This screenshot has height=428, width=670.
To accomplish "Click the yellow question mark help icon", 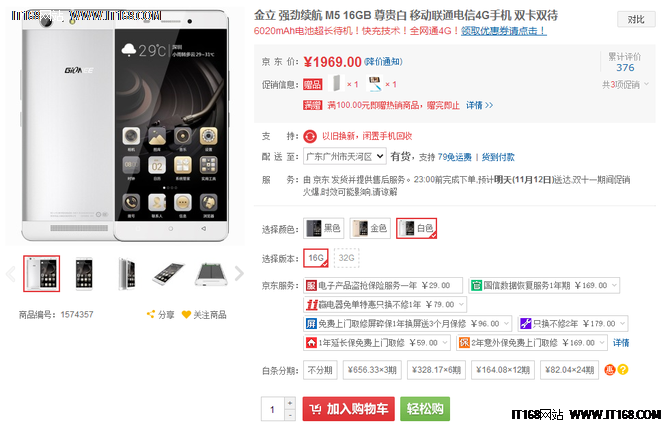I will 623,369.
